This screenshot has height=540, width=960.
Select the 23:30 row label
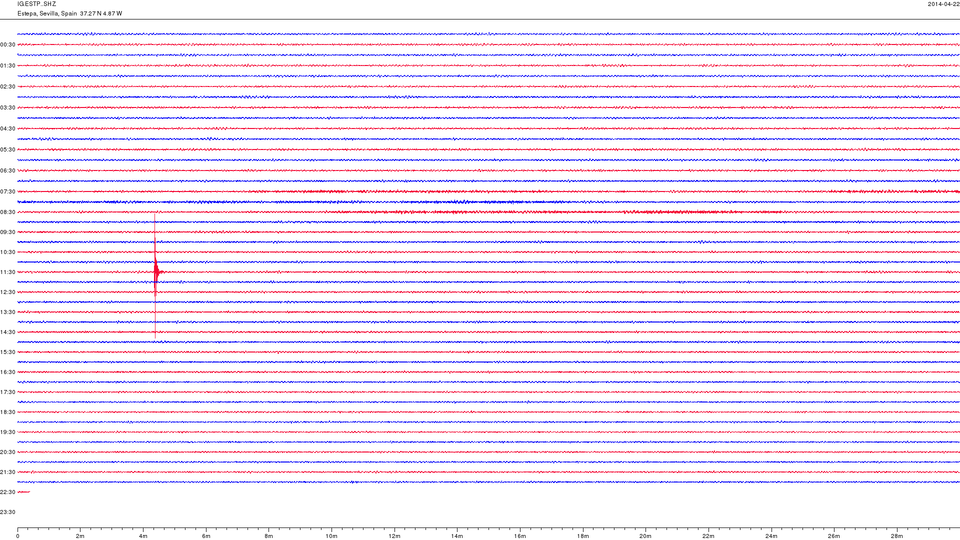(x=8, y=512)
